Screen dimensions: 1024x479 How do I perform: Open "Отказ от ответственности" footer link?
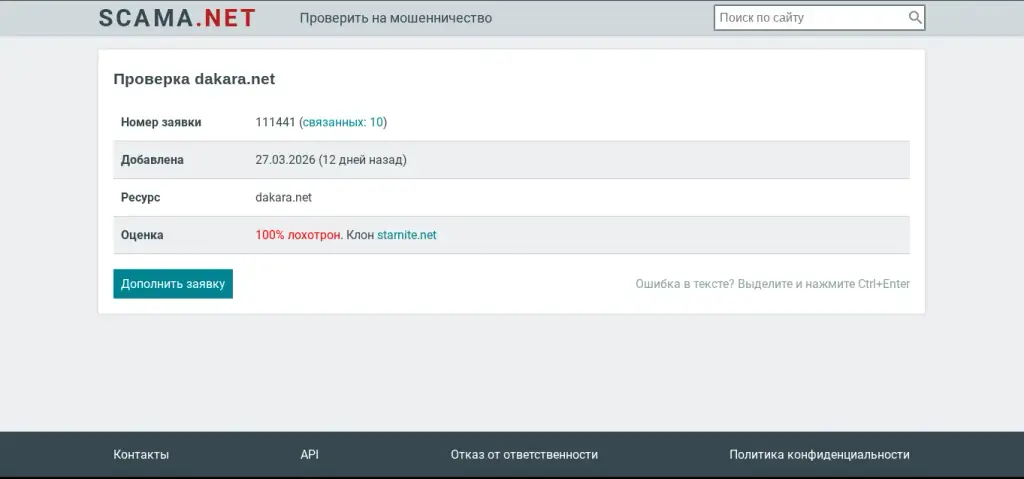click(524, 455)
